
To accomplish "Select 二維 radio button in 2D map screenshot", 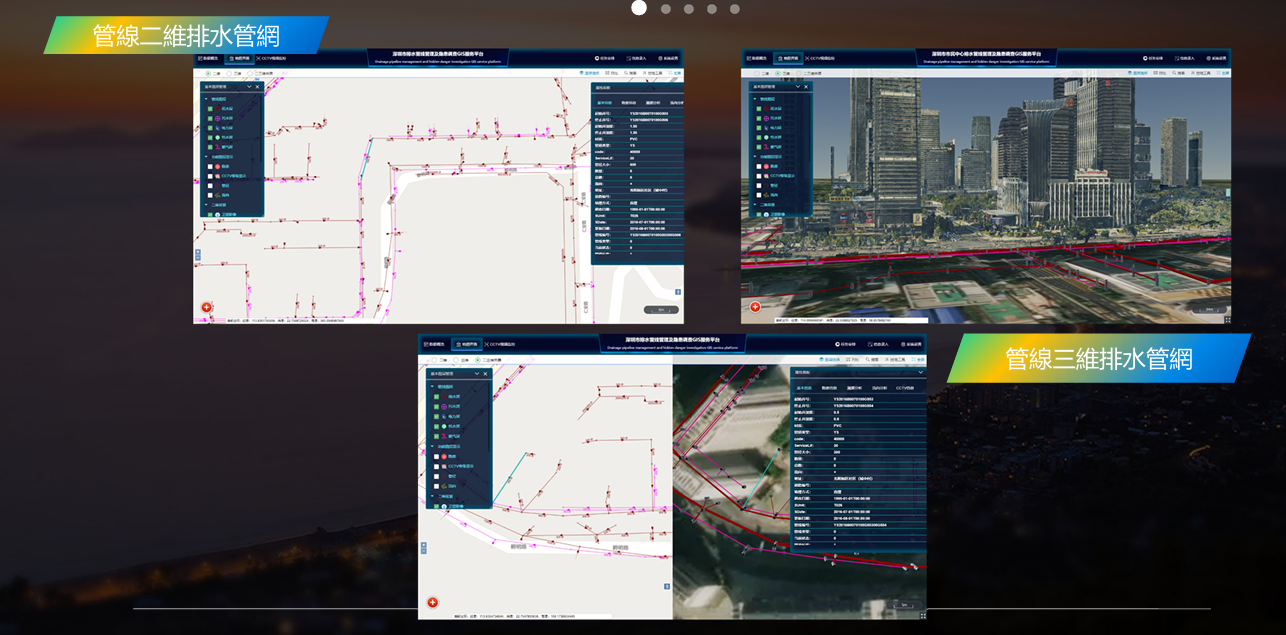I will click(209, 73).
